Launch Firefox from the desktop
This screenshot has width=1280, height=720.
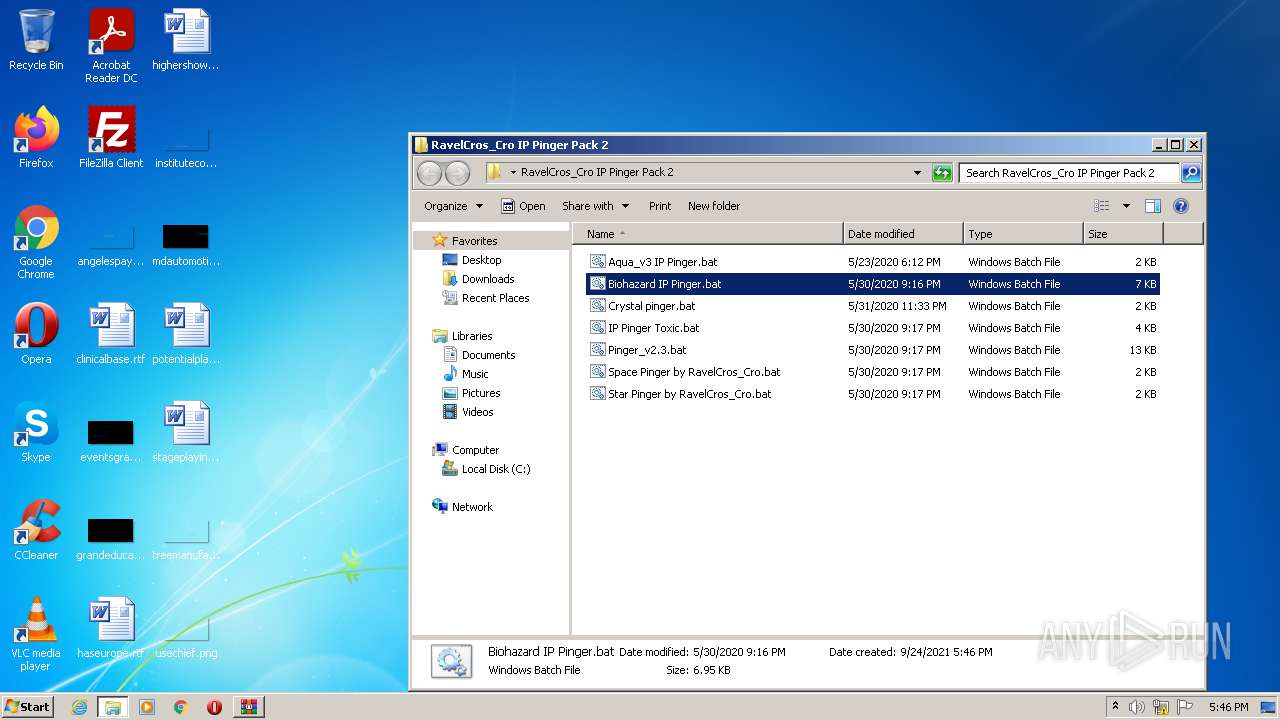[x=36, y=137]
